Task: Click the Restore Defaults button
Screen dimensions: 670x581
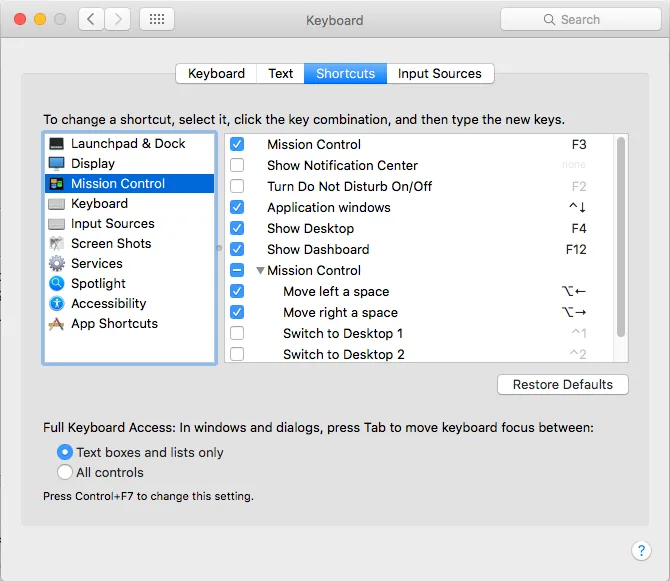Action: pyautogui.click(x=563, y=384)
